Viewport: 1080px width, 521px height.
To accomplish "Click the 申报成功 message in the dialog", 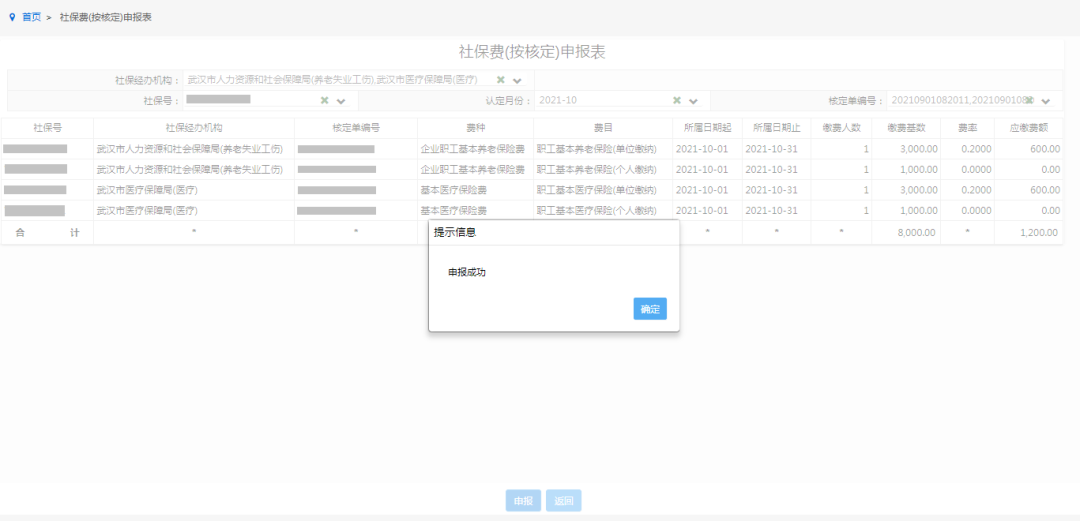I will [x=467, y=273].
